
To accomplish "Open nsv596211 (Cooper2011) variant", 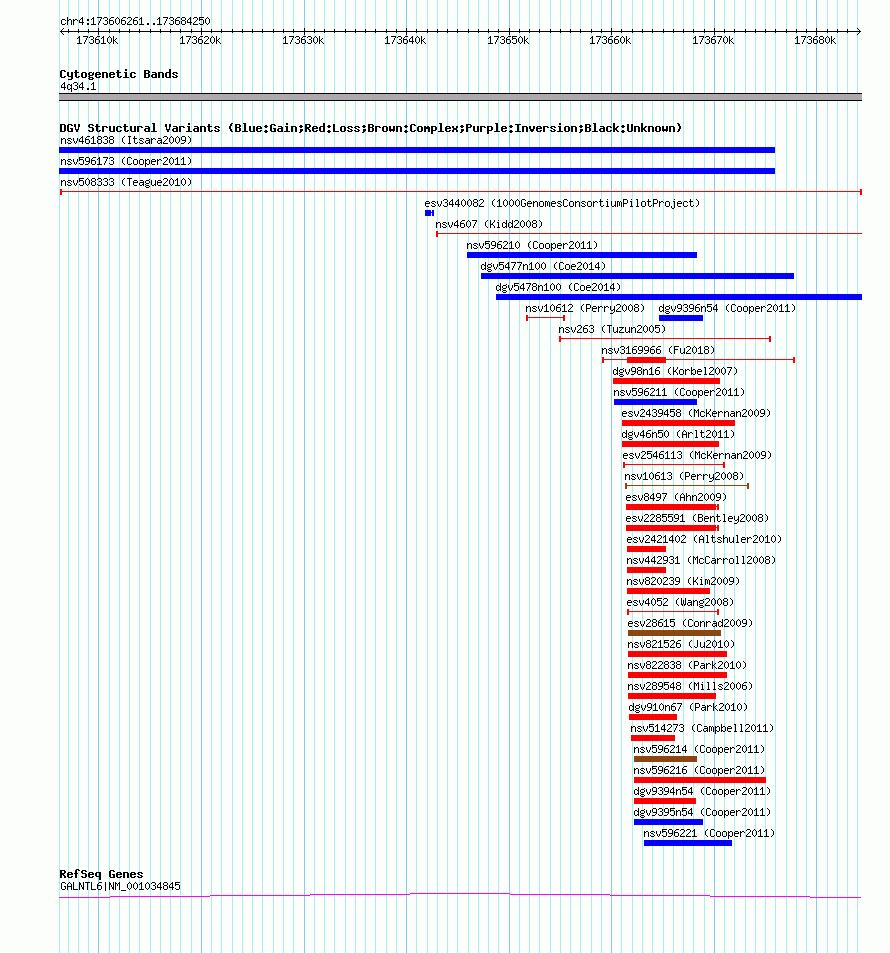I will 679,393.
